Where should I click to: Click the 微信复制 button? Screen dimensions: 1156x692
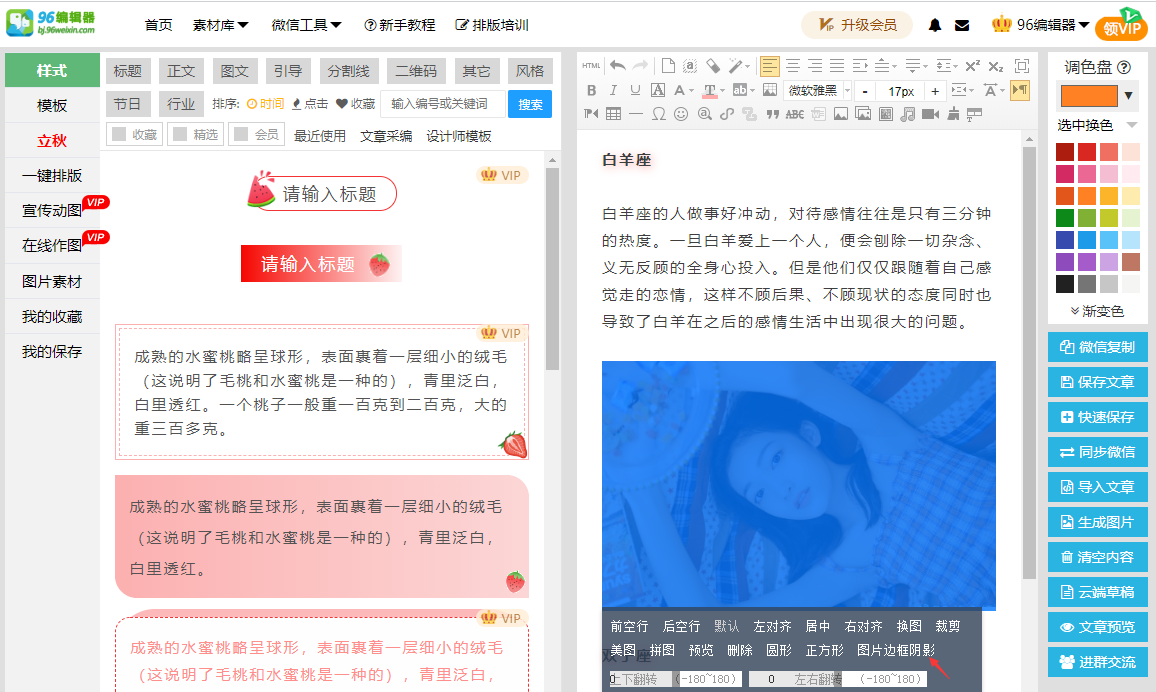[x=1098, y=347]
